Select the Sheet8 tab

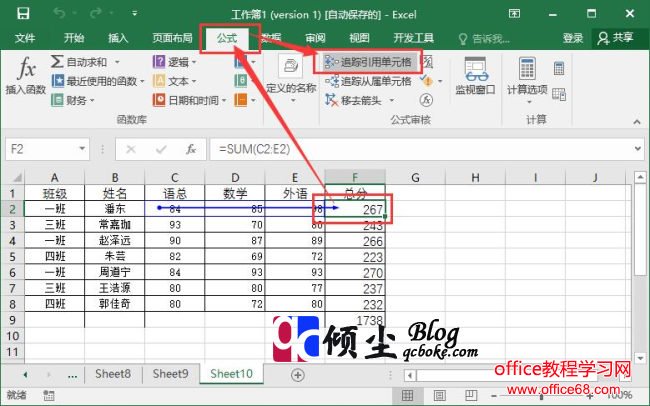(x=113, y=374)
